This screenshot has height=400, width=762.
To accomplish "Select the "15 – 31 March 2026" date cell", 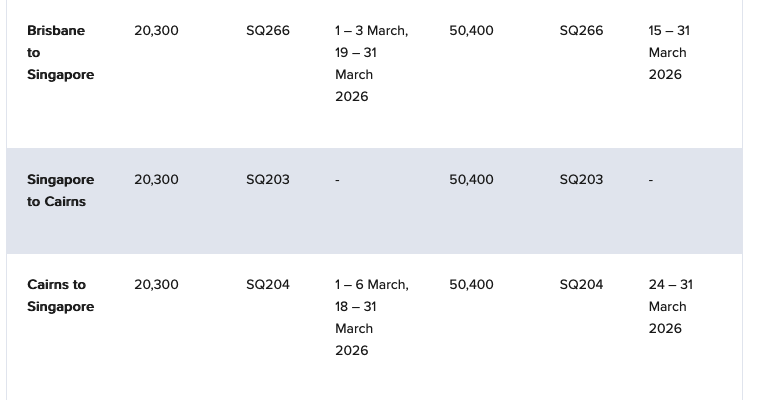I will pos(668,52).
